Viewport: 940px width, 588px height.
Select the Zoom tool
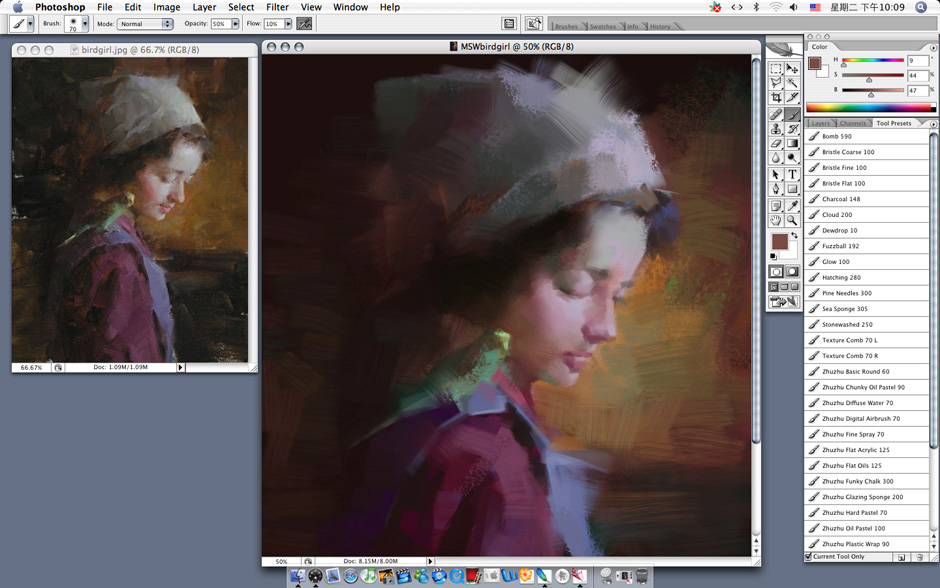(x=792, y=220)
